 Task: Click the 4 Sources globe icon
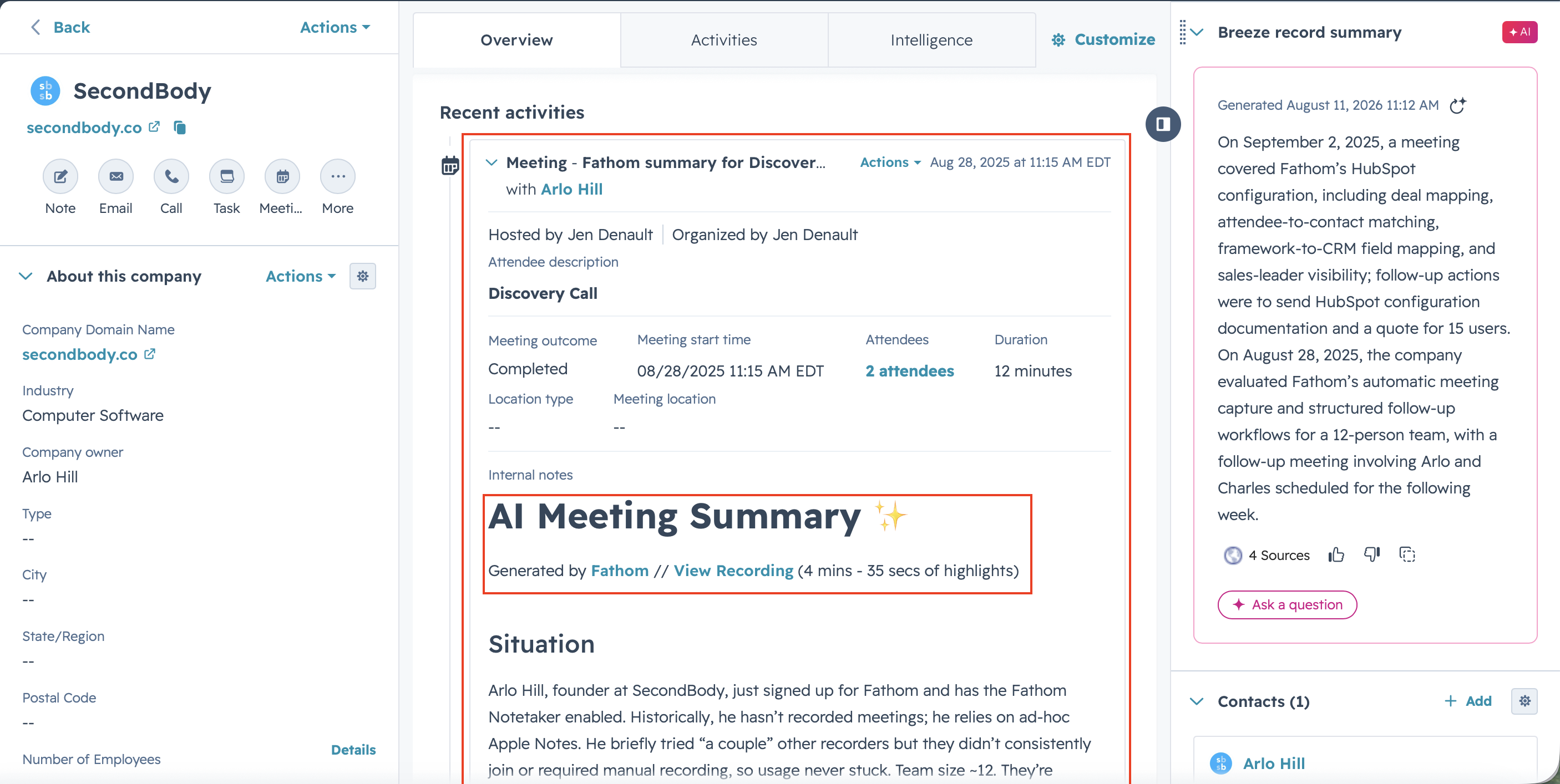tap(1233, 555)
